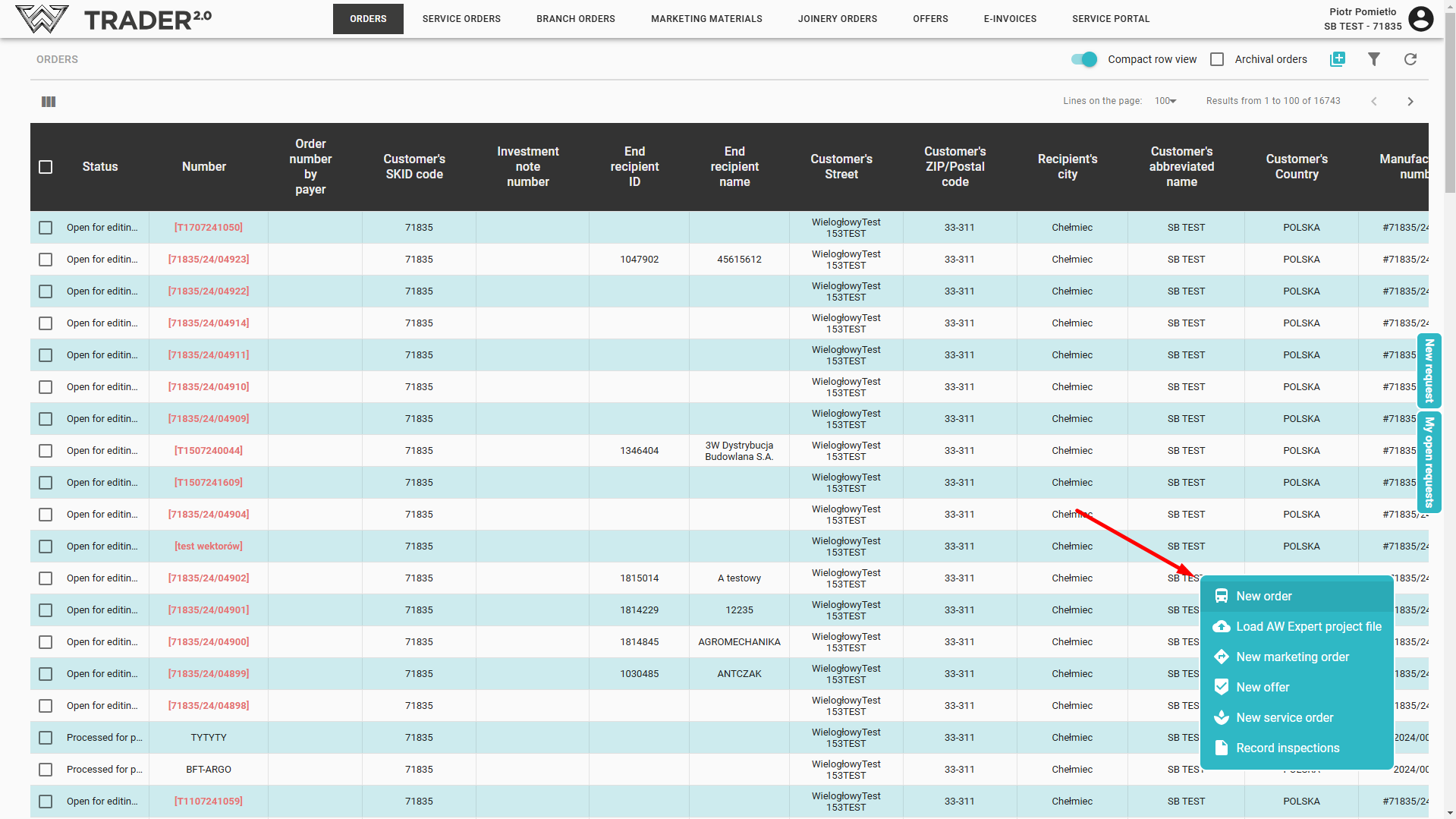The height and width of the screenshot is (819, 1456).
Task: Click the add new order icon
Action: (1337, 59)
